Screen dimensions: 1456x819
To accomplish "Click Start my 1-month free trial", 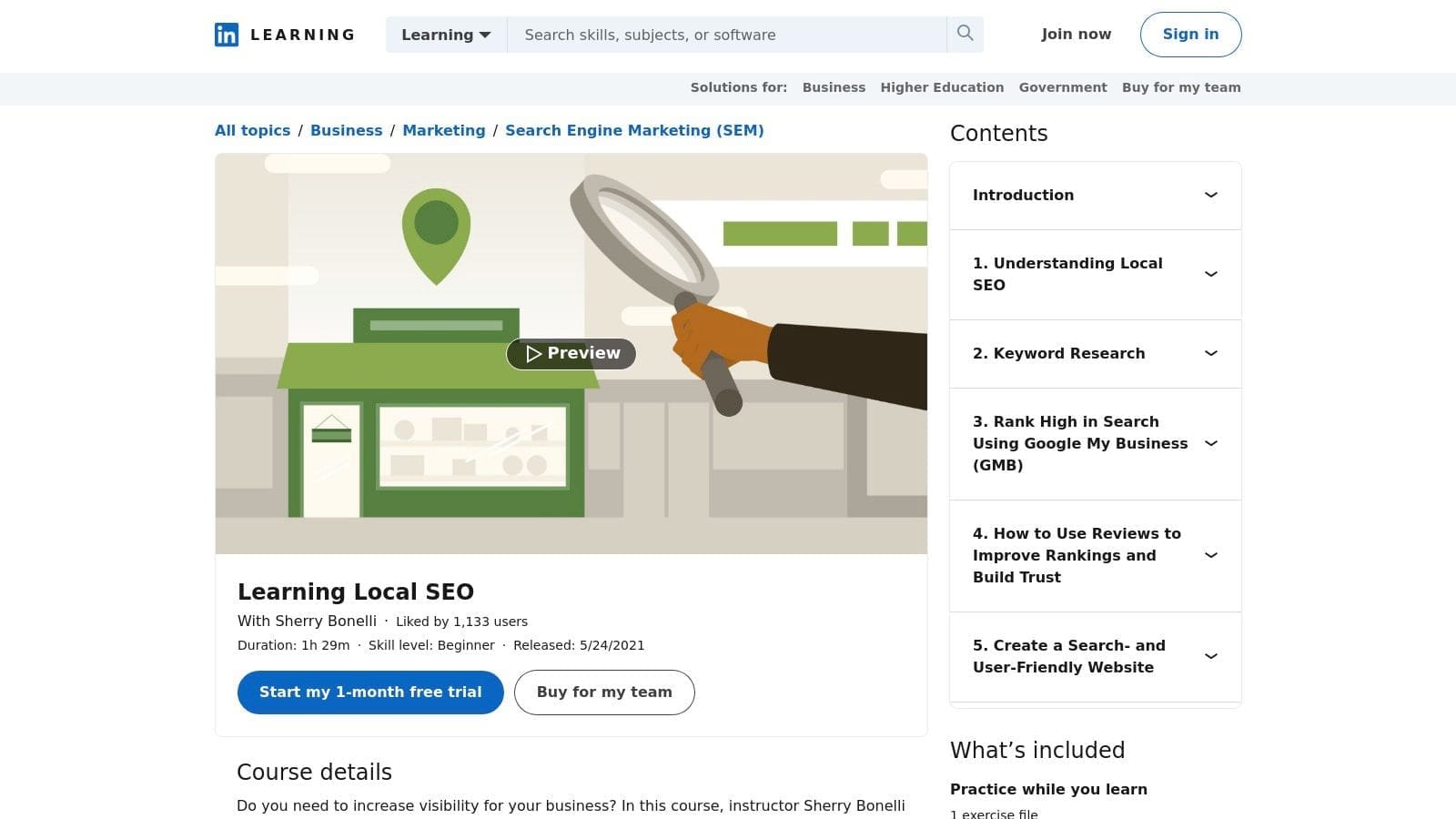I will pos(369,692).
